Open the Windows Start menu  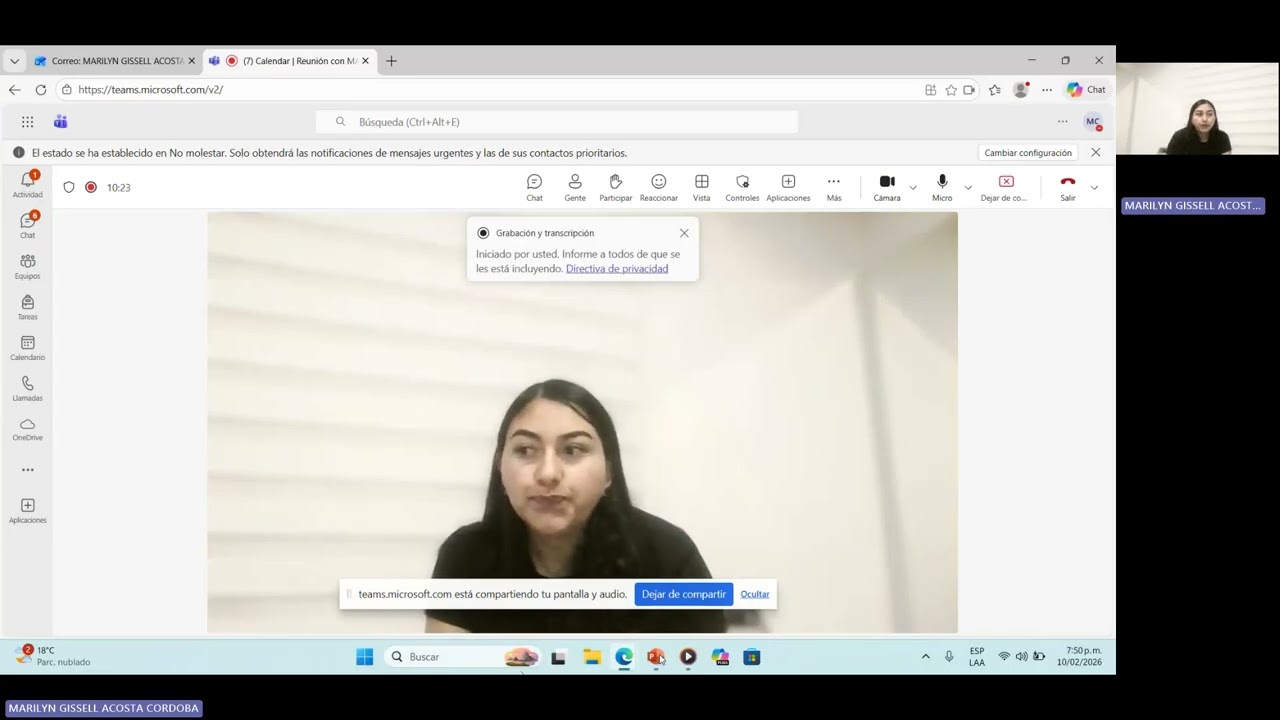tap(365, 657)
